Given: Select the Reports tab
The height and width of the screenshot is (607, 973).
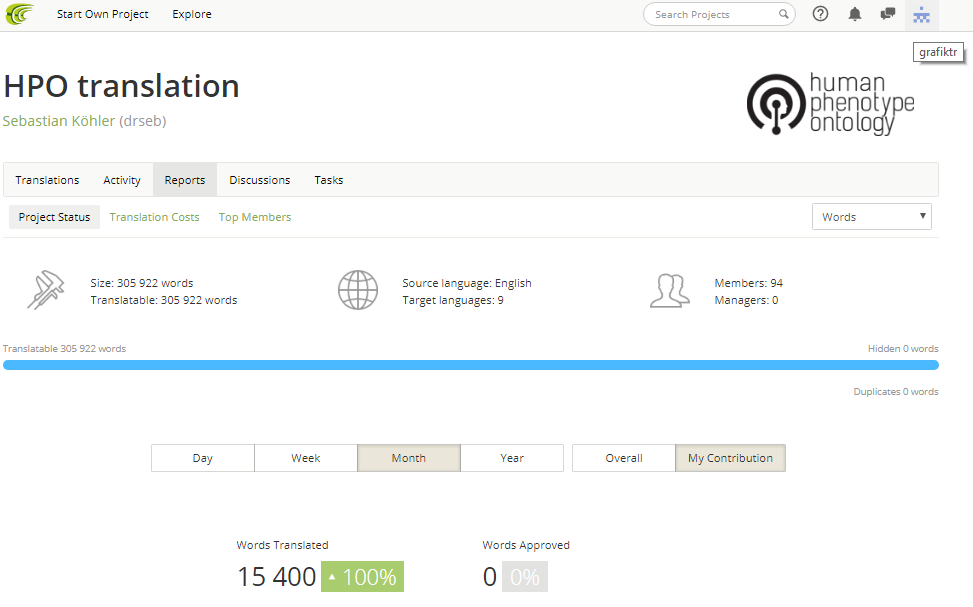Looking at the screenshot, I should pos(185,180).
